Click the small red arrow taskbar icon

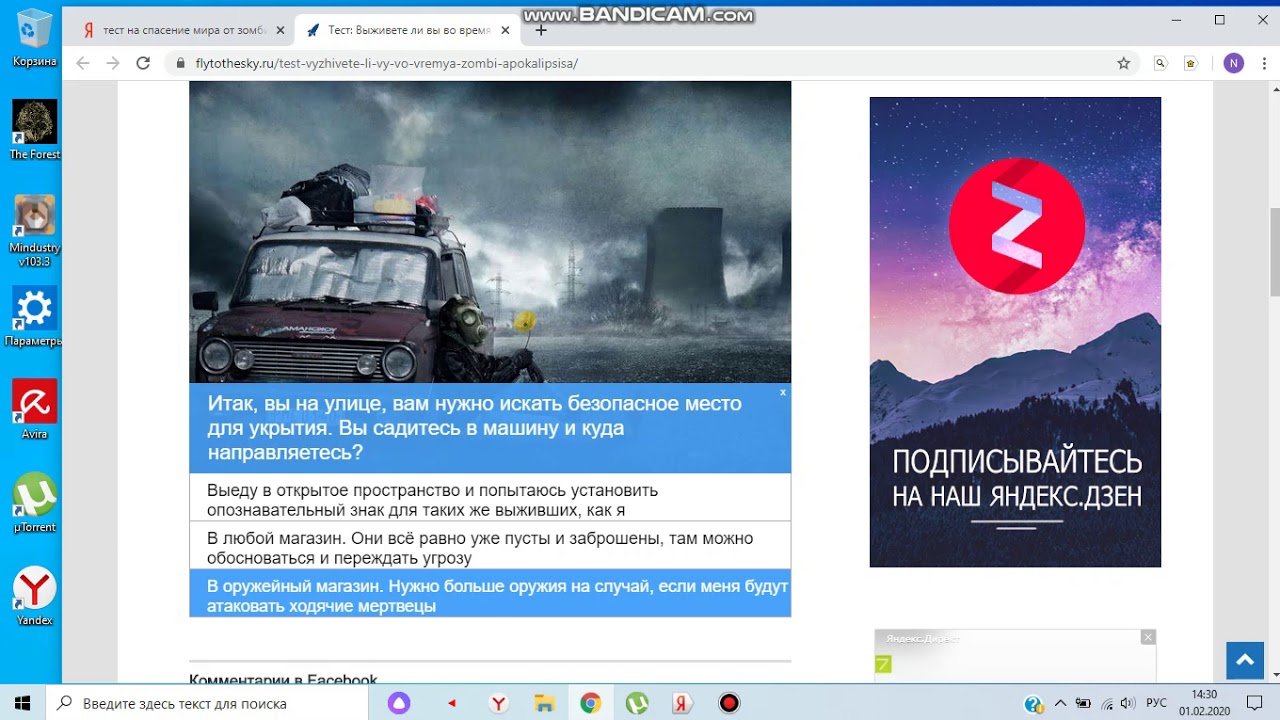[452, 703]
